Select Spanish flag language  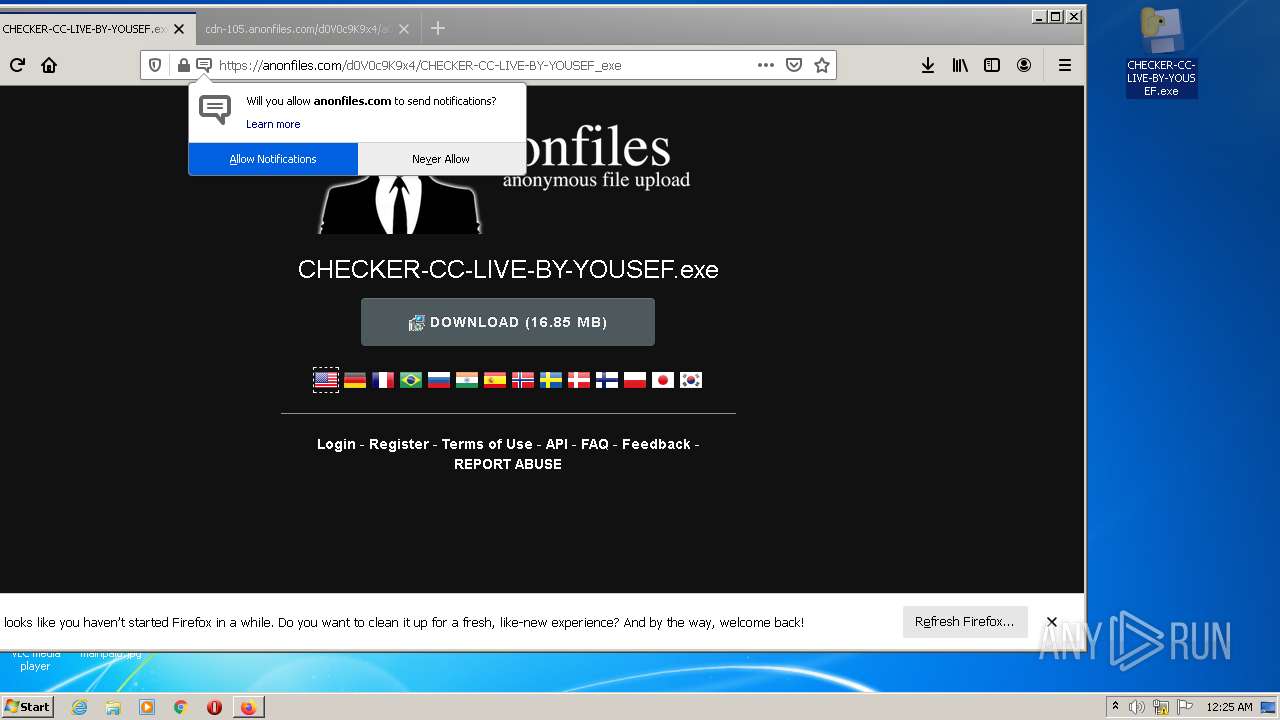495,380
